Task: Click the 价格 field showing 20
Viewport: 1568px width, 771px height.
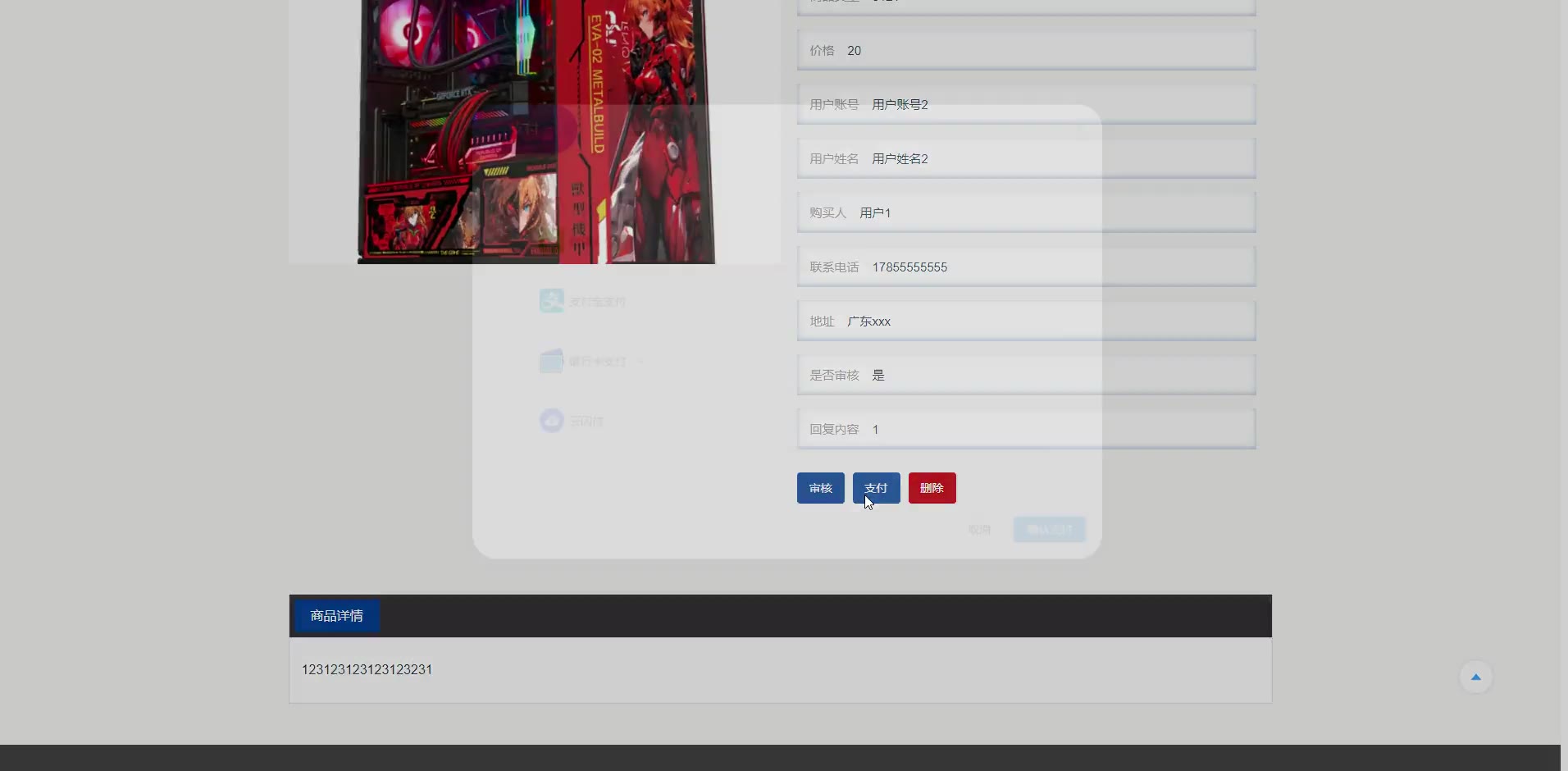Action: point(1025,51)
